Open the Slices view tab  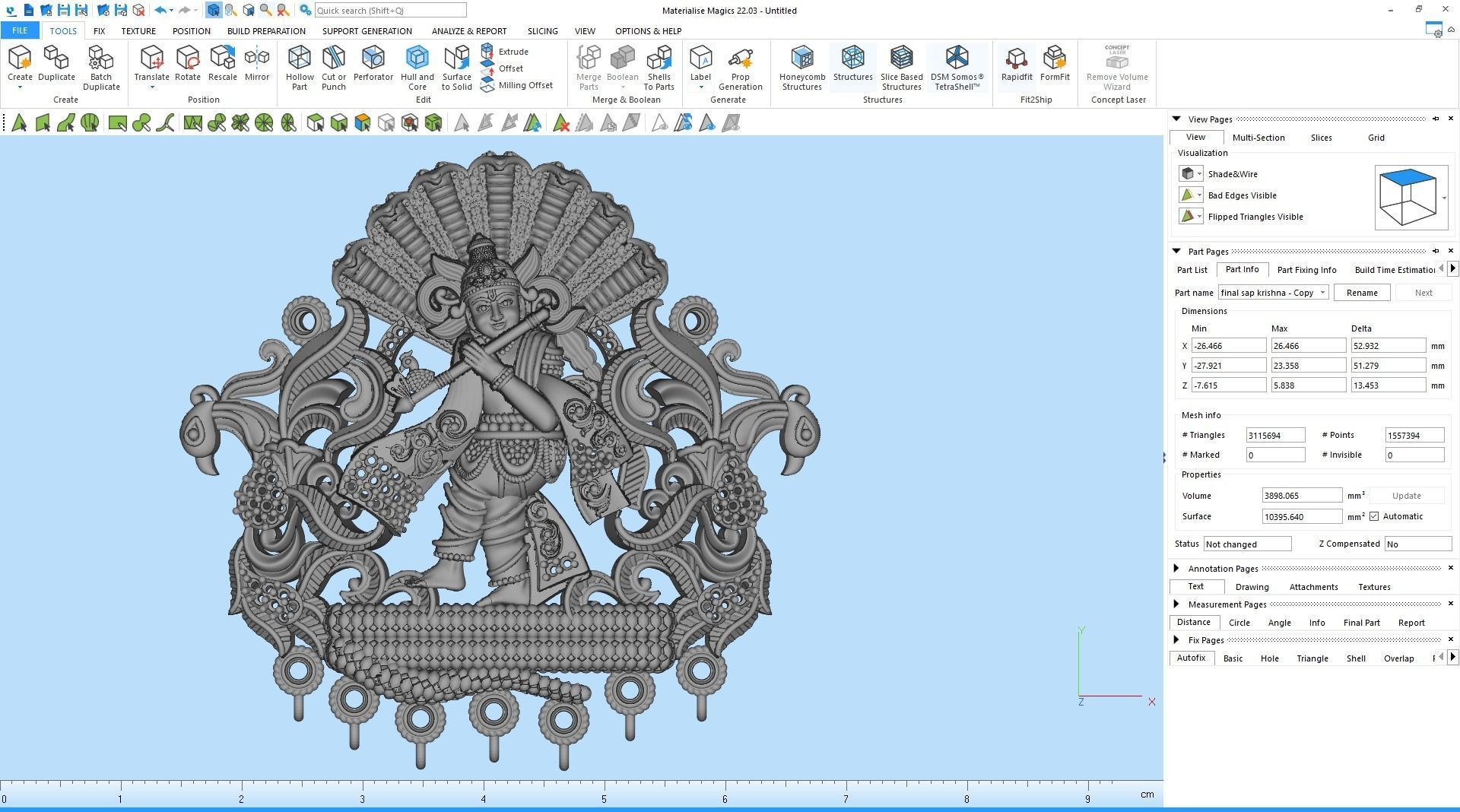(x=1321, y=138)
